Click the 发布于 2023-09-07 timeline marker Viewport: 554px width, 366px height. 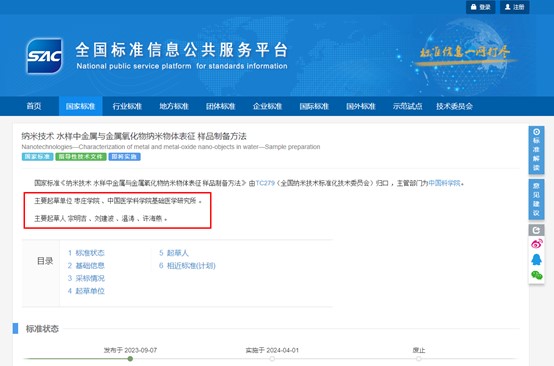(x=130, y=359)
